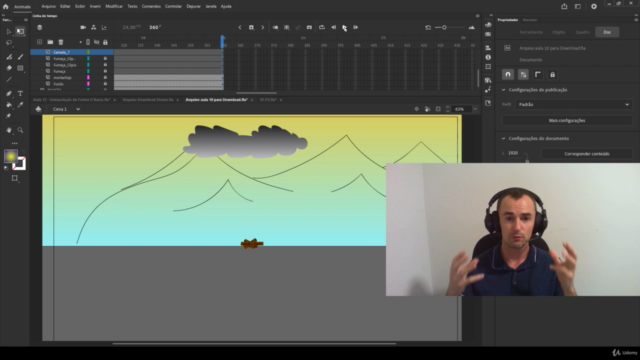The image size is (640, 360).
Task: Collapse Configurações do documento section
Action: click(x=504, y=138)
